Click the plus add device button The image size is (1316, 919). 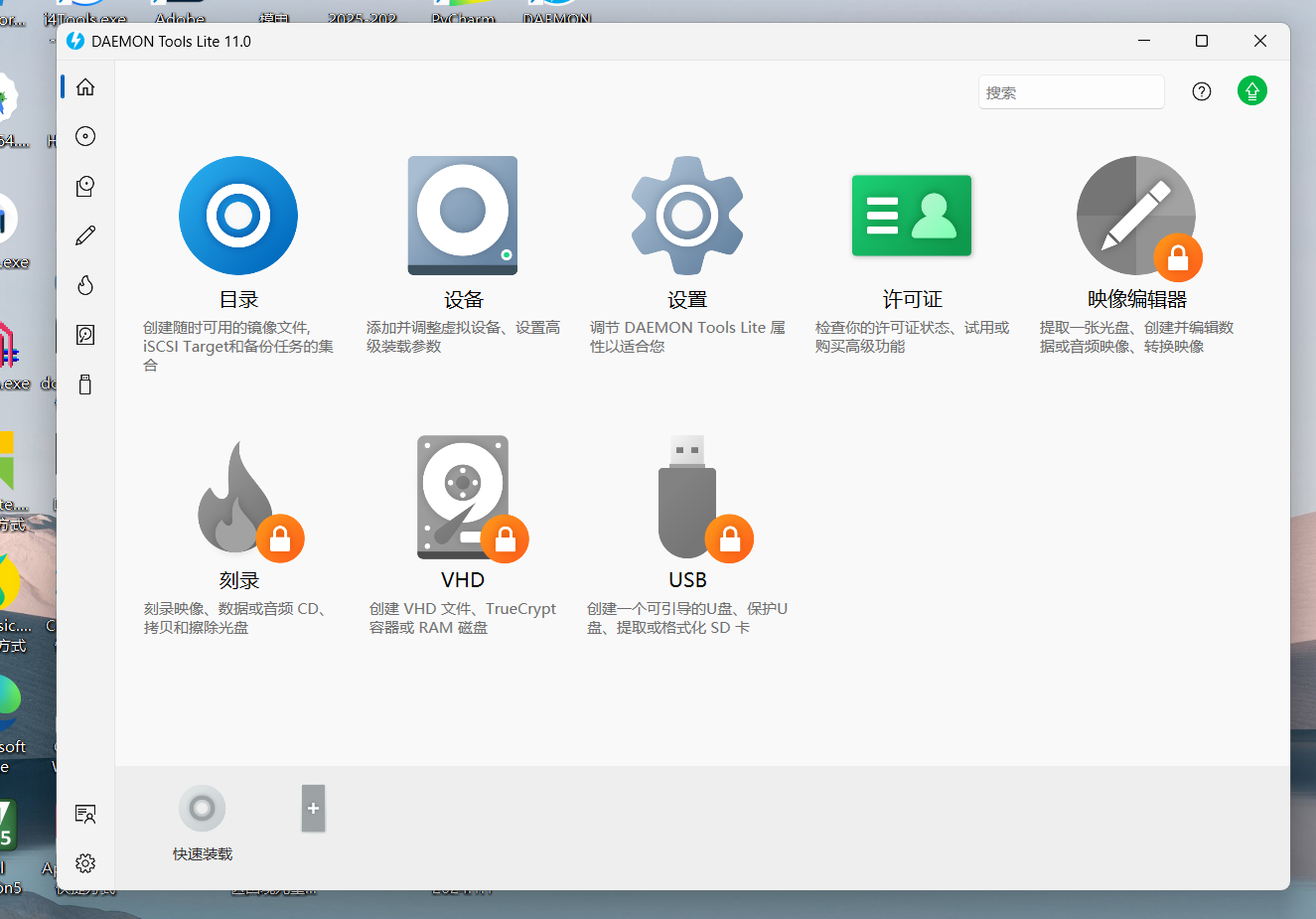[x=313, y=809]
